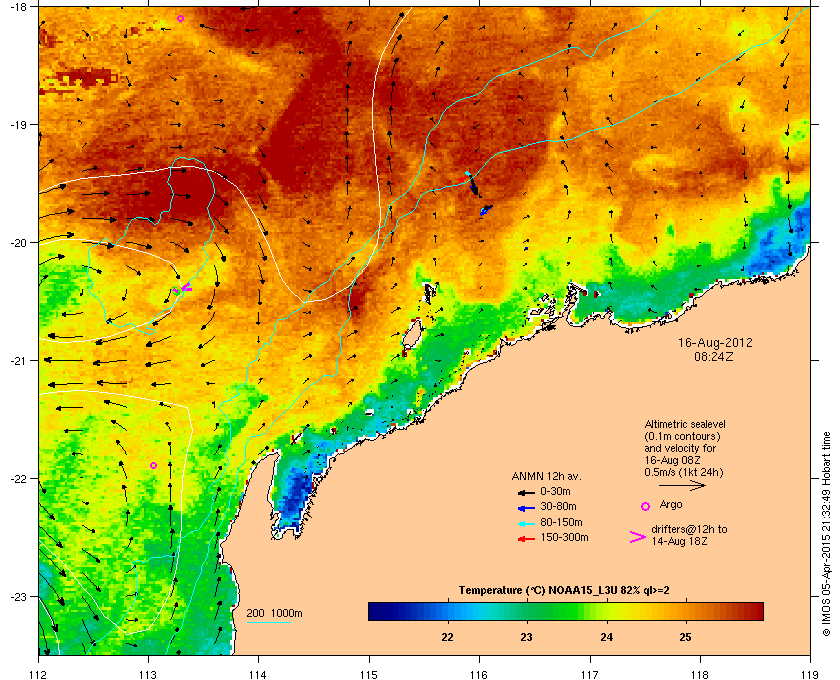Click the longitude axis label 114
This screenshot has height=680, width=840.
(x=258, y=674)
